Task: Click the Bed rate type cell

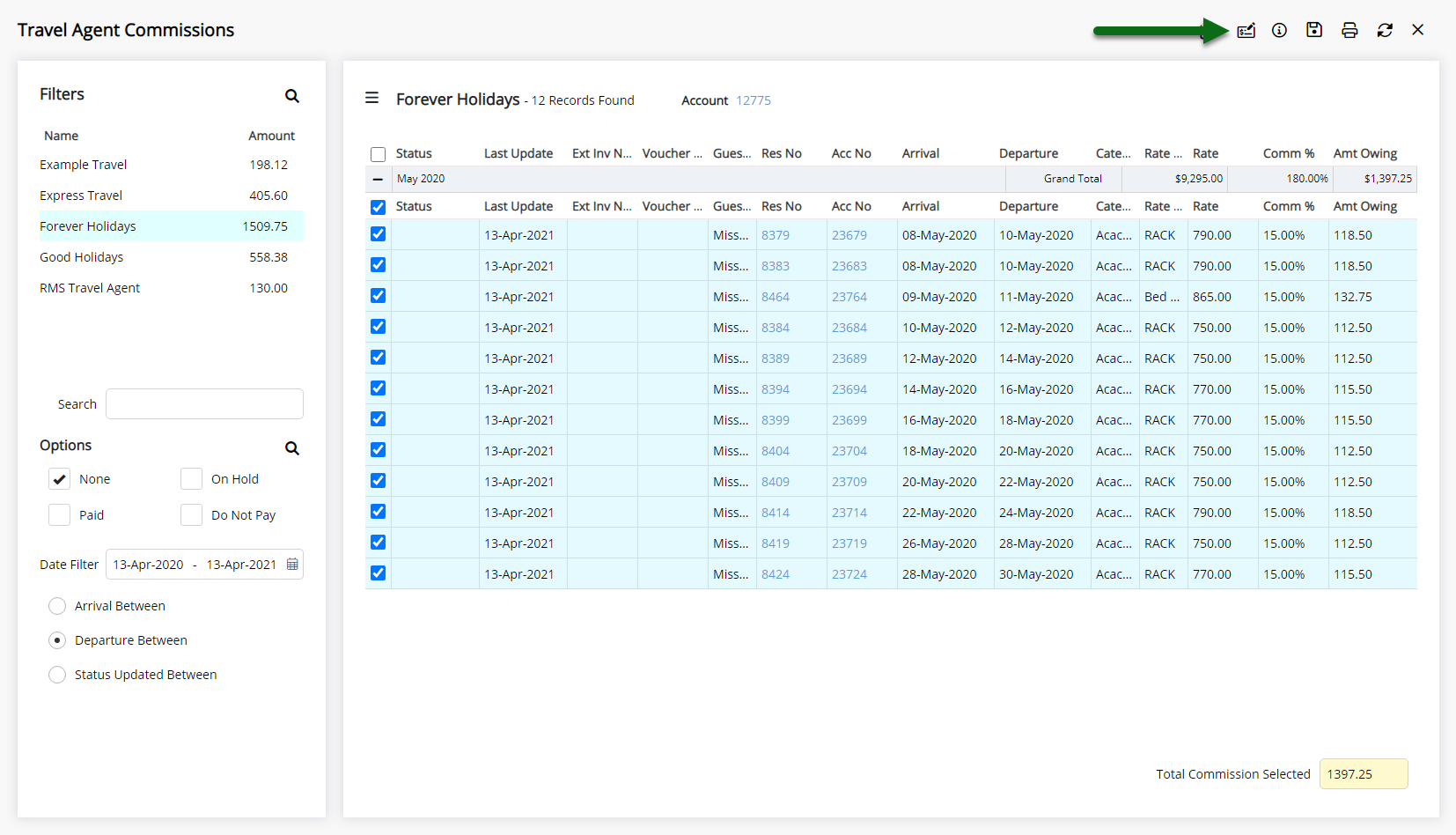Action: 1162,297
